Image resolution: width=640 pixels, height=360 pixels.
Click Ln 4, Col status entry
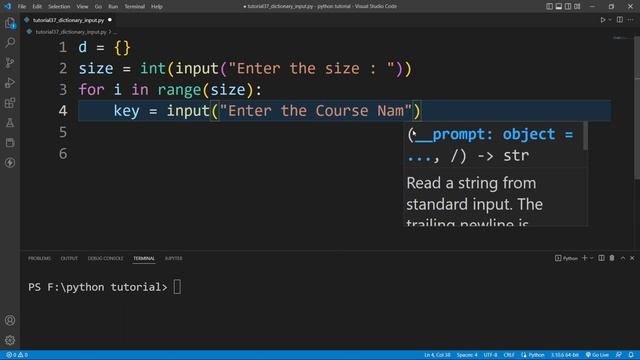437,355
